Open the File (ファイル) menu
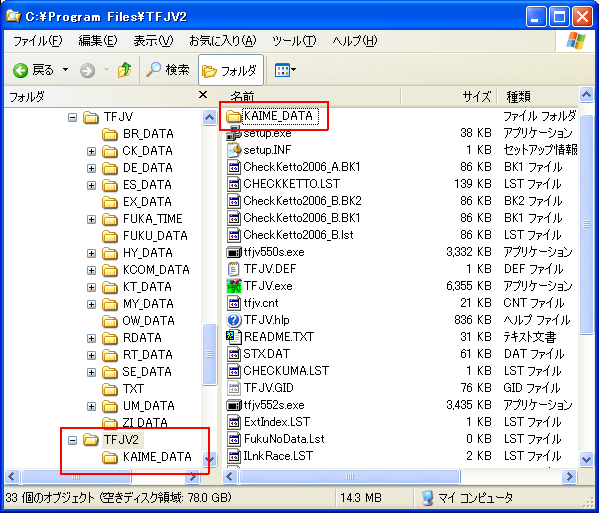Screen dimensions: 599x513 (37, 40)
